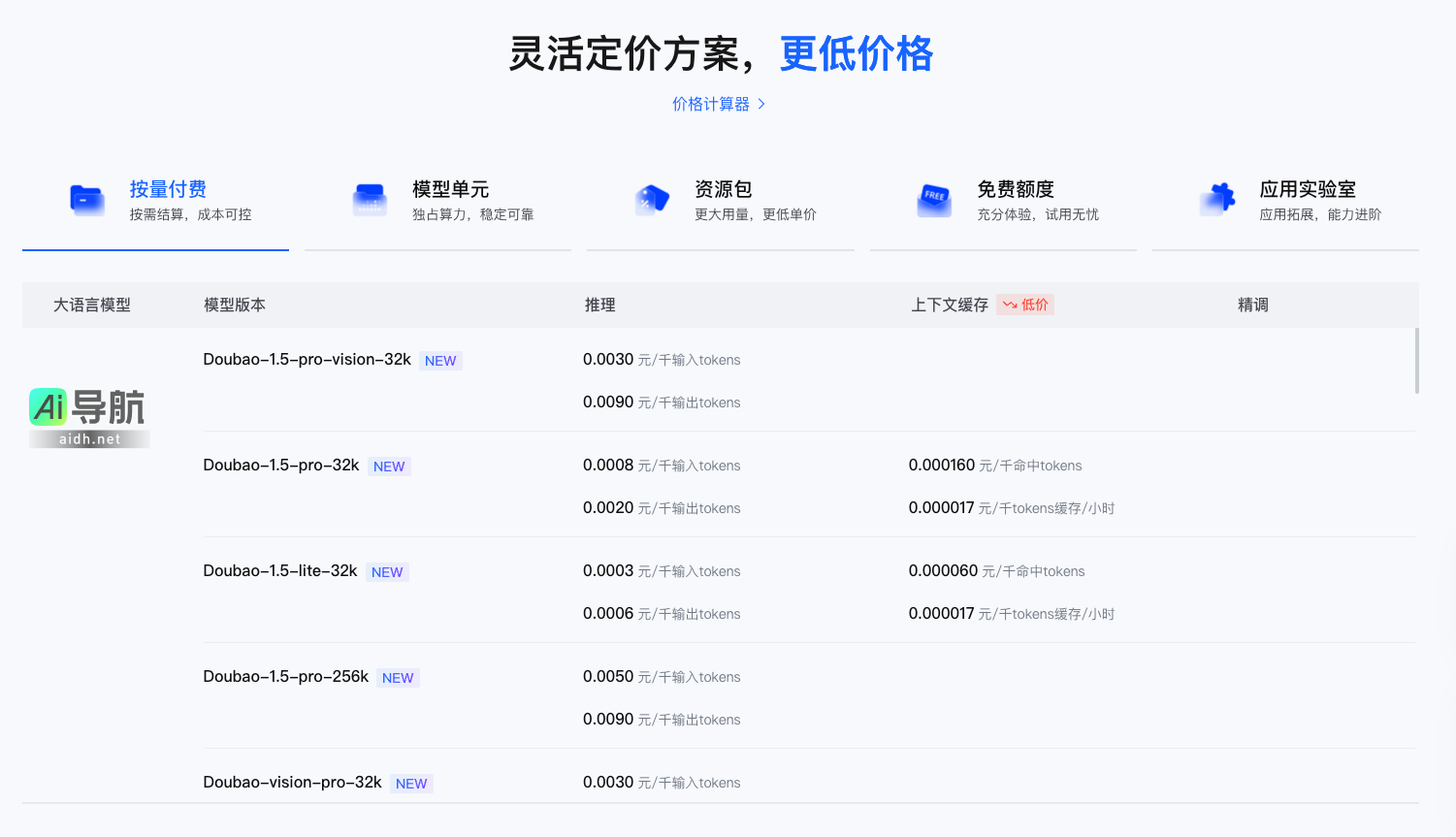Open the 价格计算器 link
The height and width of the screenshot is (837, 1456).
[711, 104]
